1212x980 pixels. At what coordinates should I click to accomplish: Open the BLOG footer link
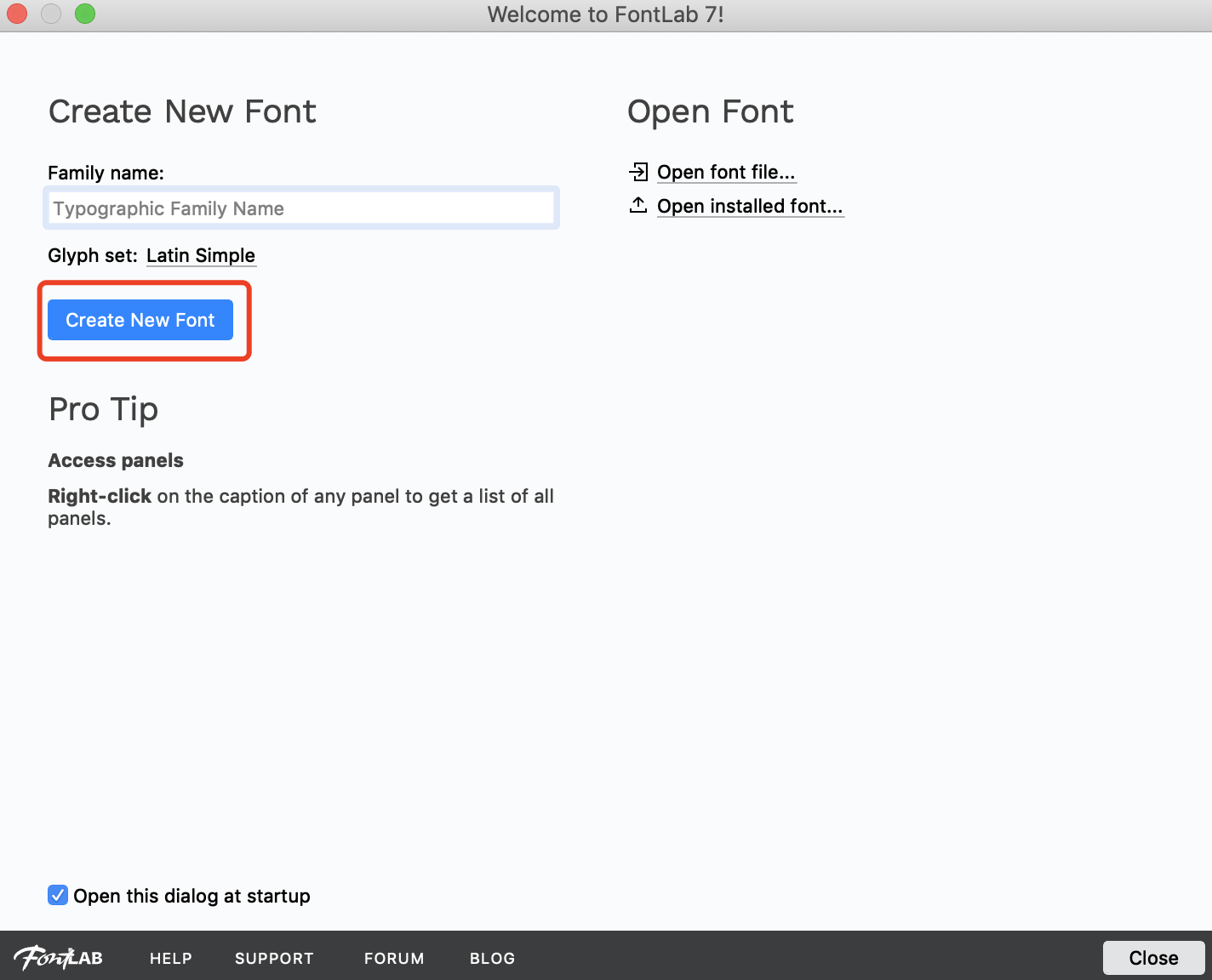click(492, 959)
